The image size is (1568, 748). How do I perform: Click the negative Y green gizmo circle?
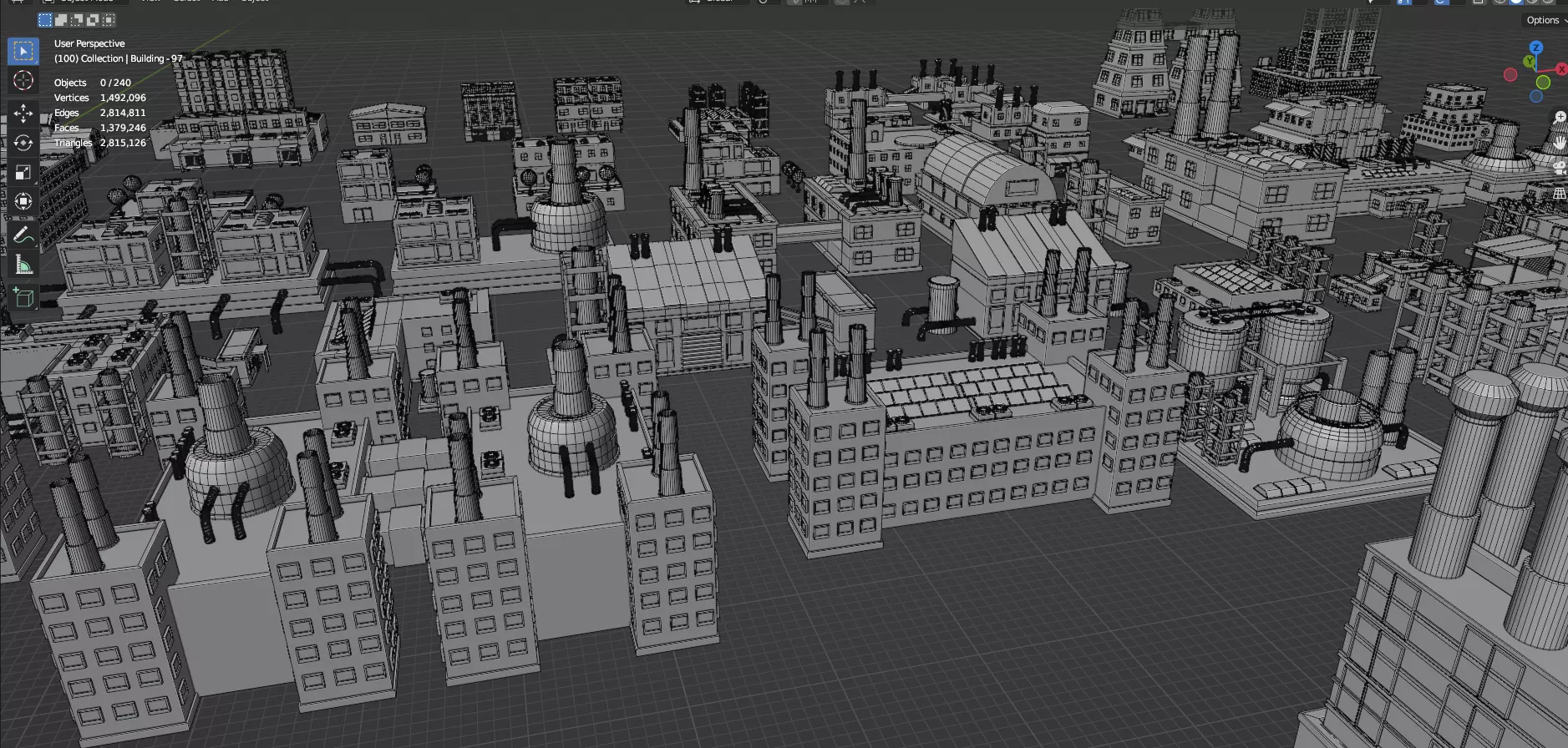[x=1543, y=82]
